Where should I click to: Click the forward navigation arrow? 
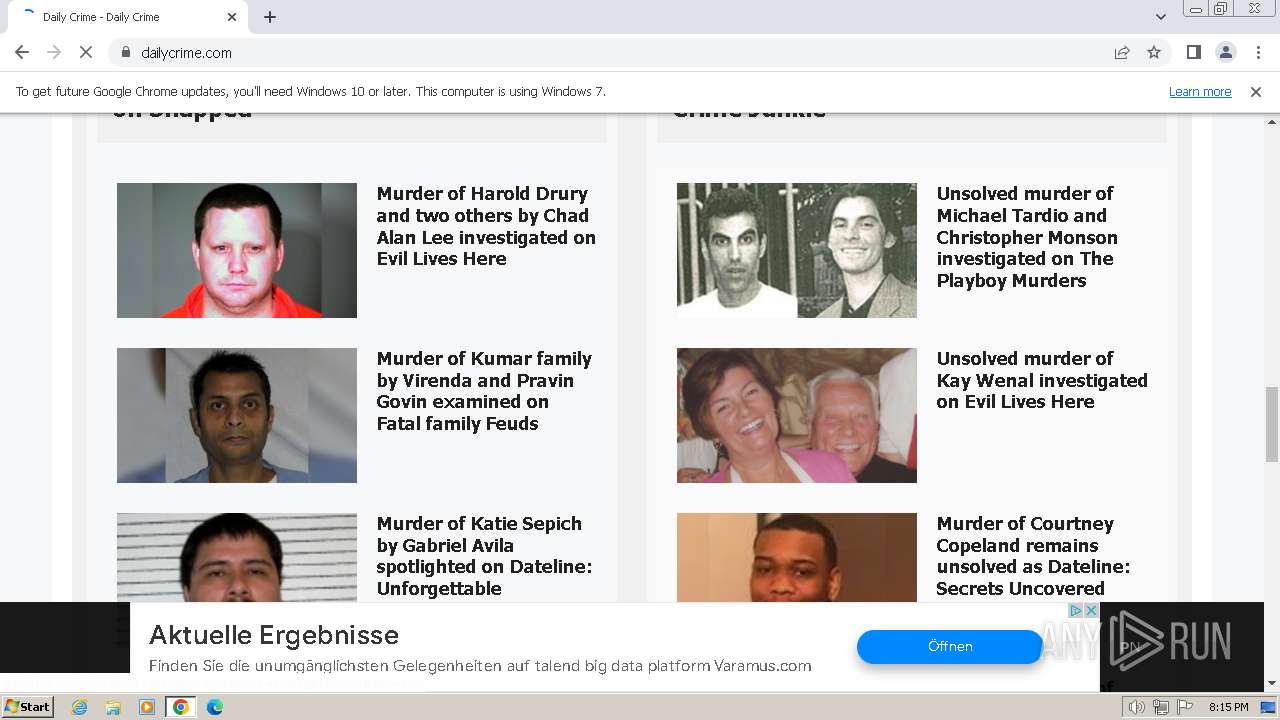[54, 52]
